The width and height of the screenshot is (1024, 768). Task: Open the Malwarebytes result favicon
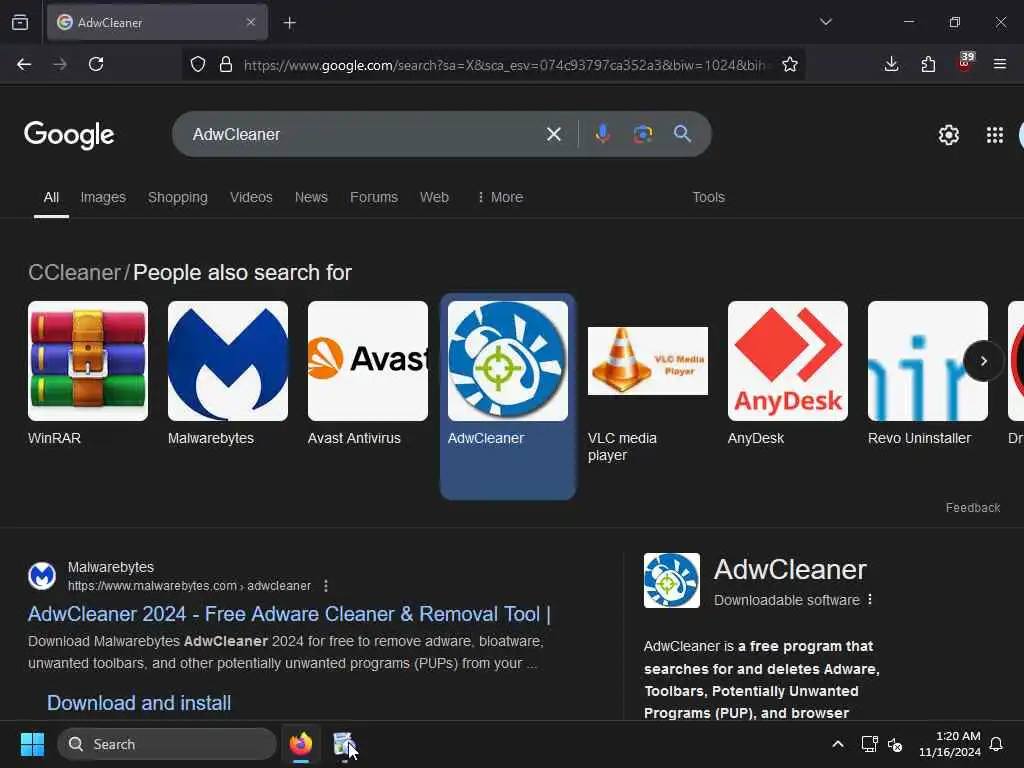point(42,576)
